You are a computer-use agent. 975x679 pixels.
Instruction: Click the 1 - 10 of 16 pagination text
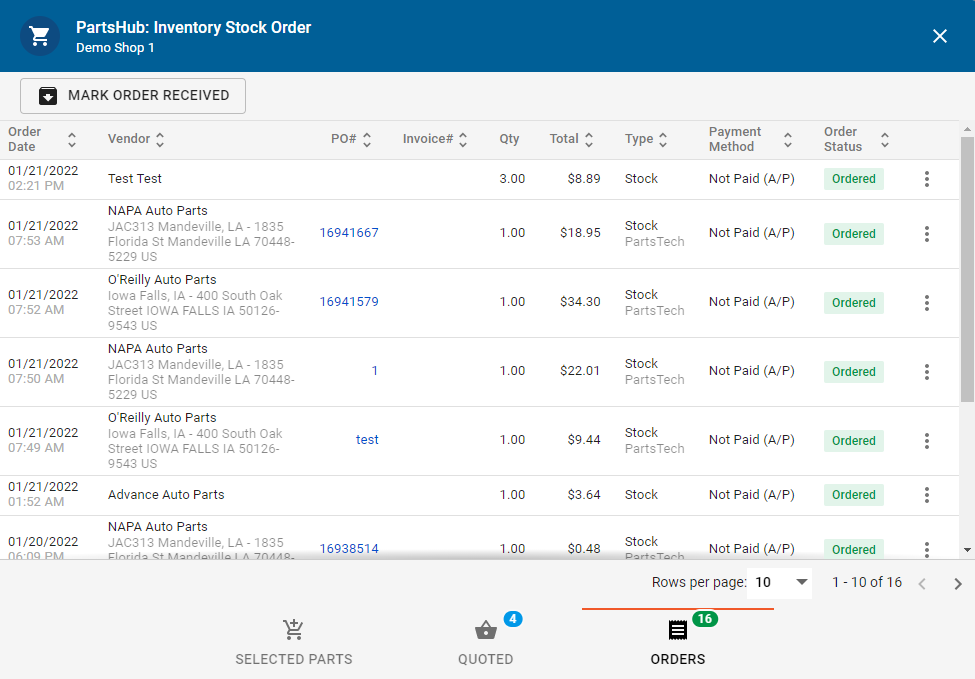click(867, 582)
